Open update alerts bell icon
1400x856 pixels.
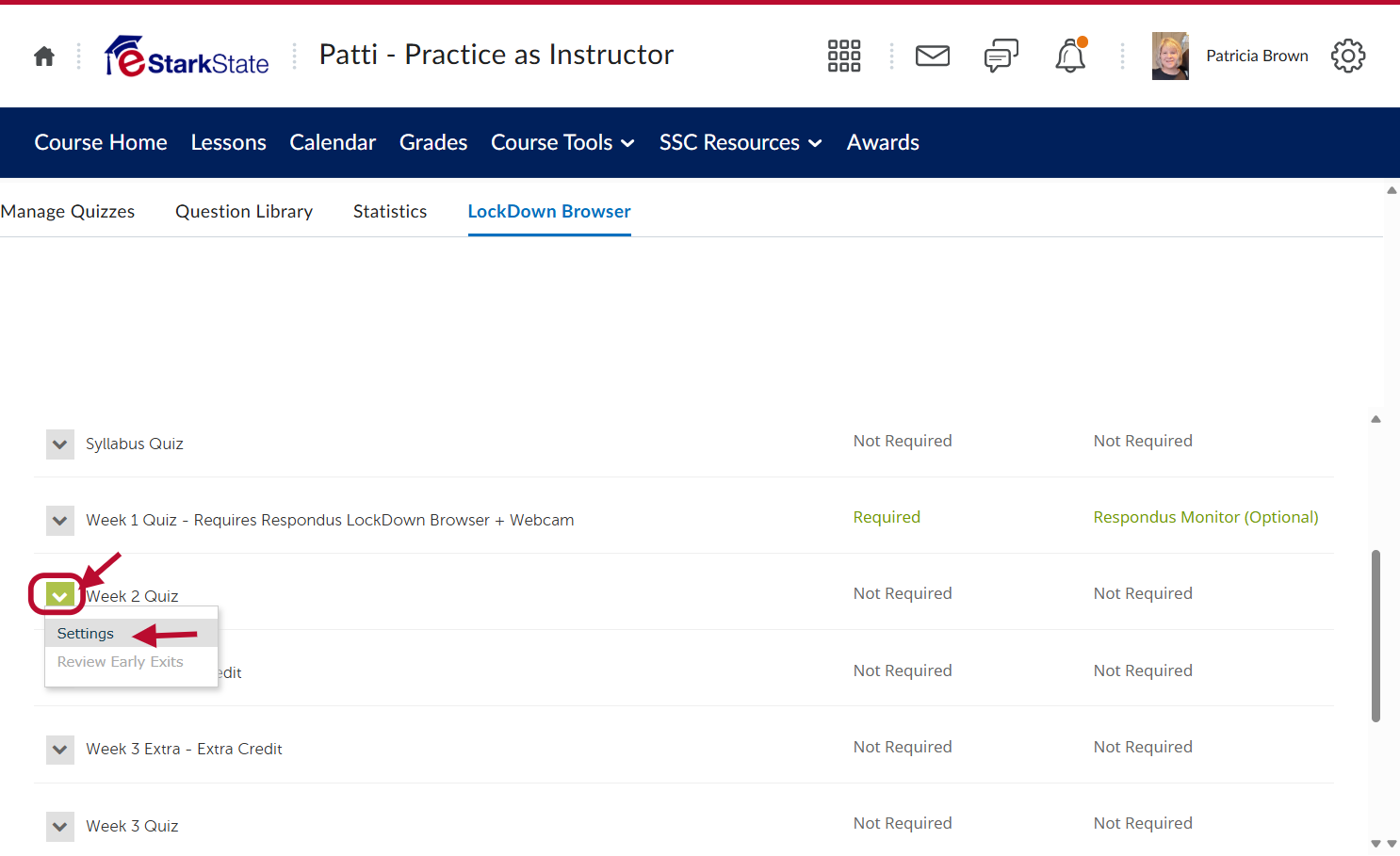1070,56
